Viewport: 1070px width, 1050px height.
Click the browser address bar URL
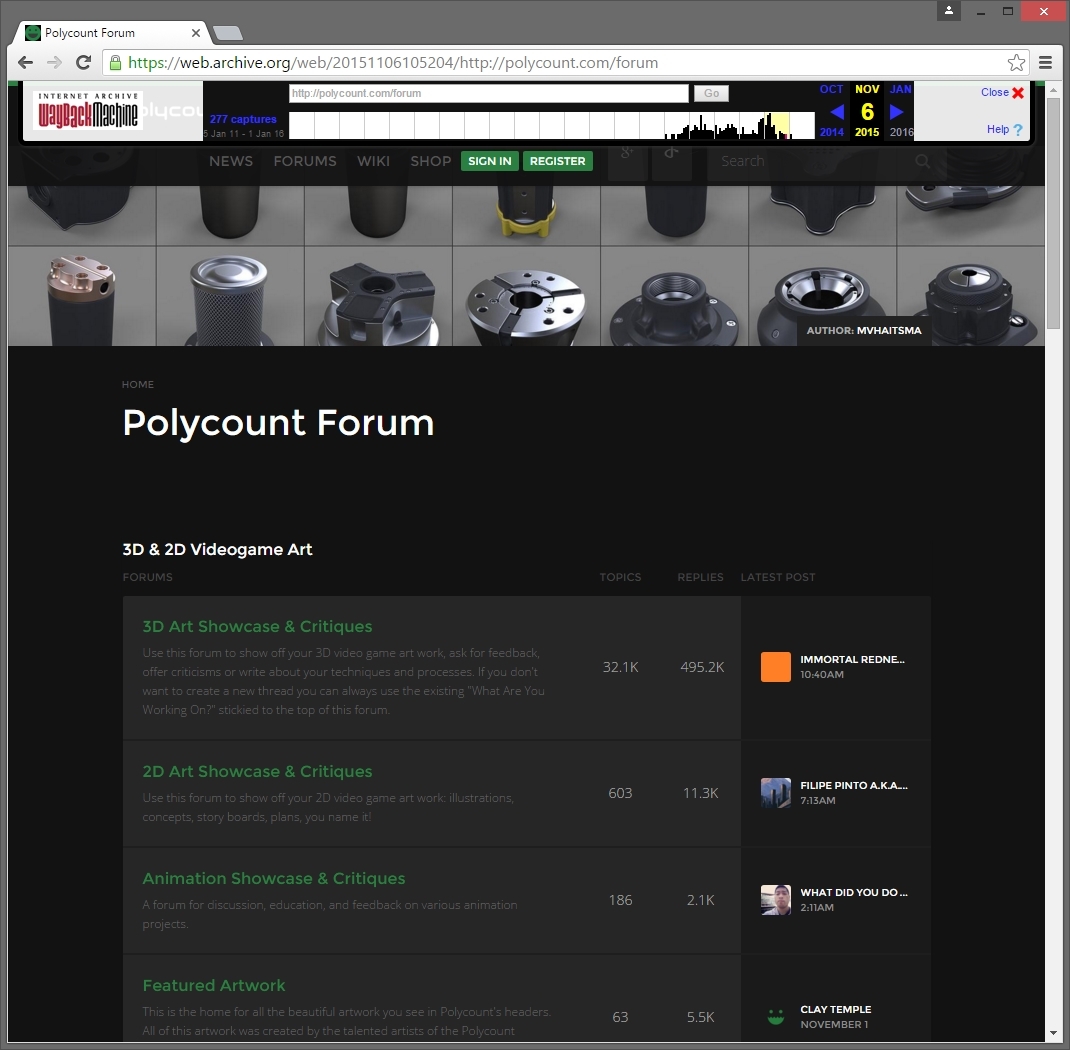(x=392, y=63)
